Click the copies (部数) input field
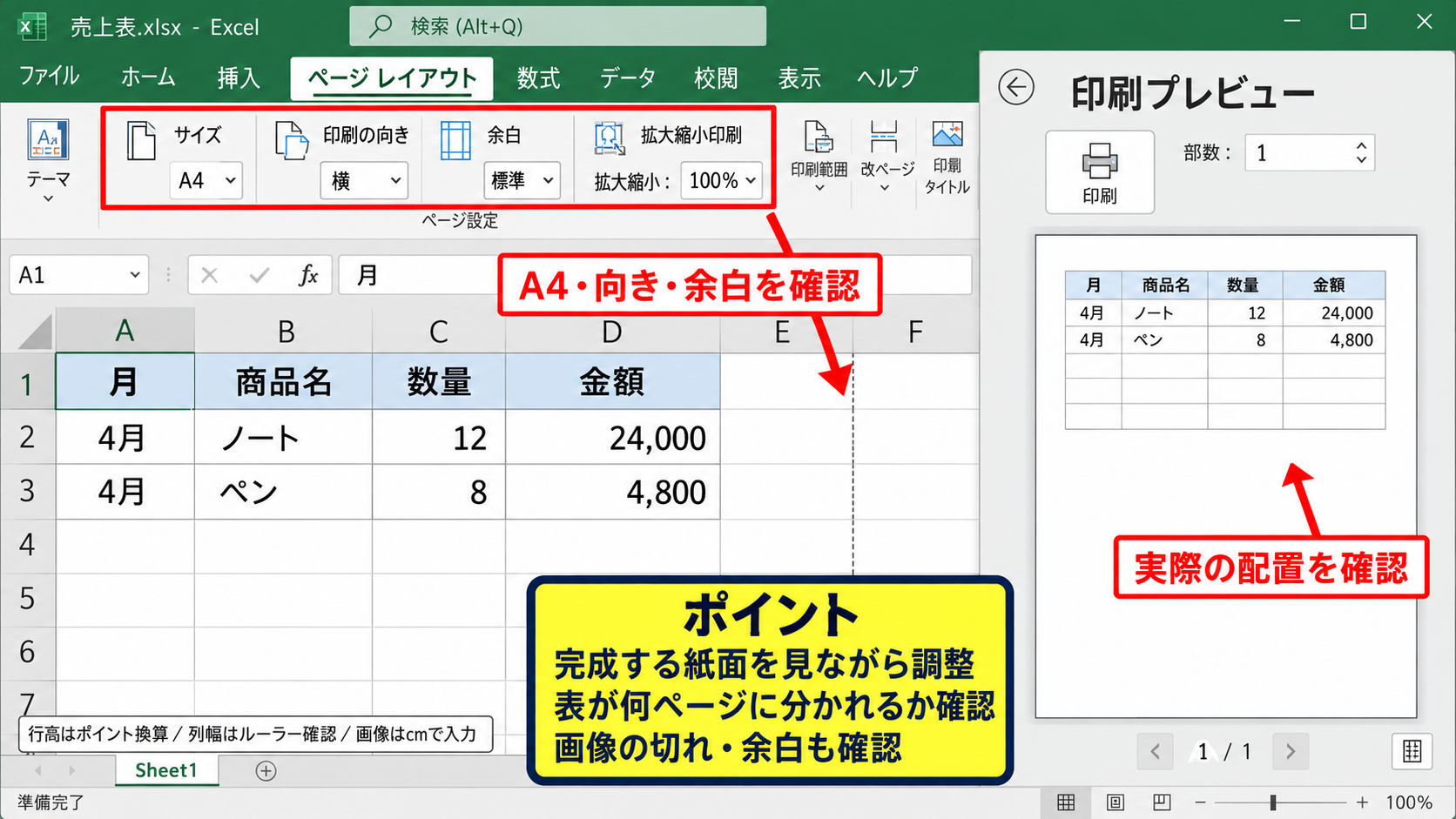 pos(1310,153)
